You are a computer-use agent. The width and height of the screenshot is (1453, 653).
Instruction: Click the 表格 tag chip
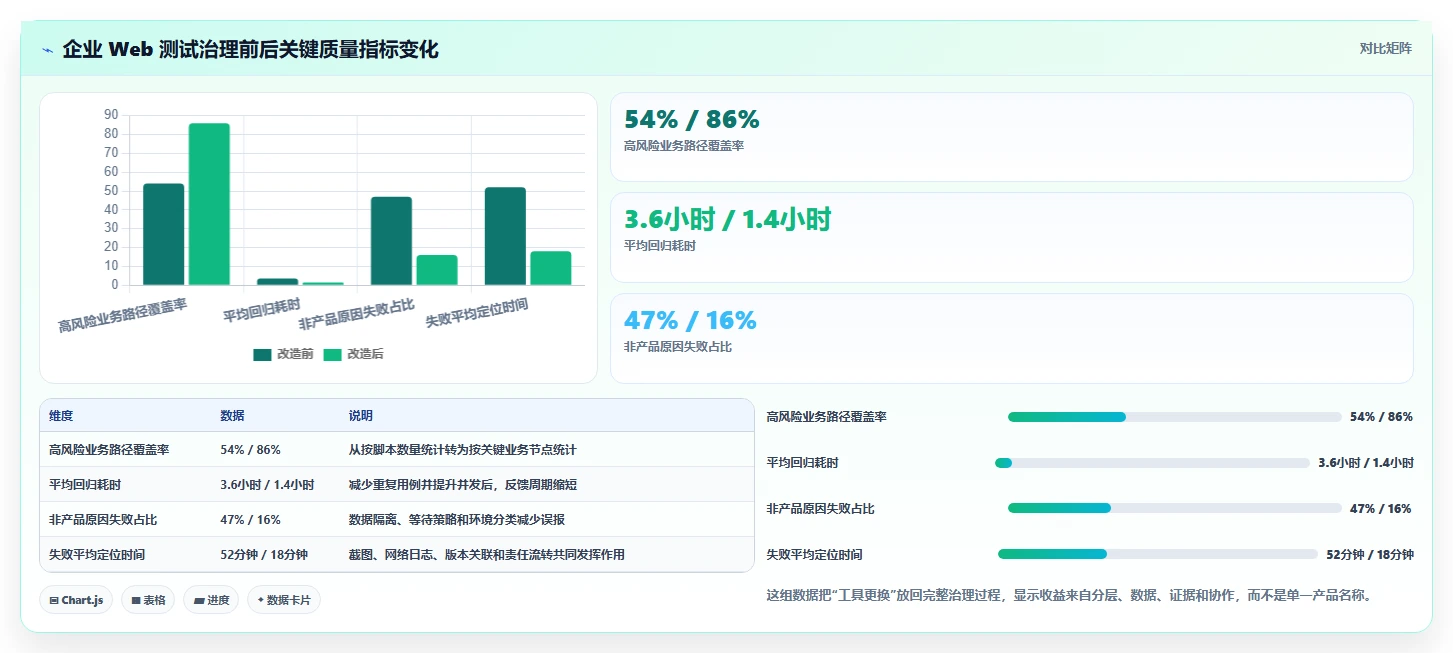148,600
